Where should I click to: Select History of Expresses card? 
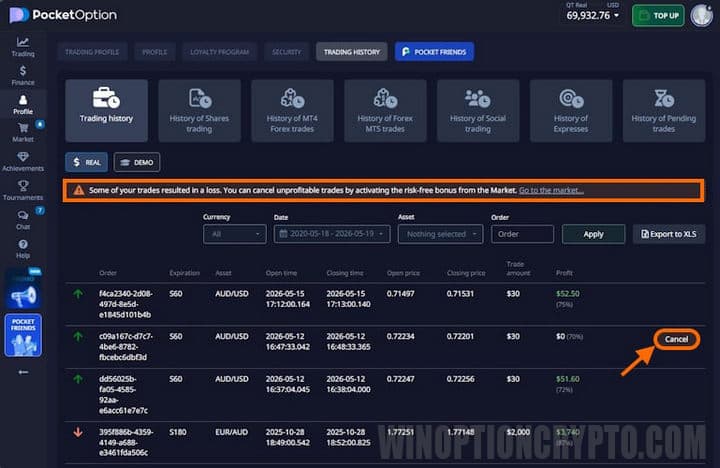coord(571,110)
